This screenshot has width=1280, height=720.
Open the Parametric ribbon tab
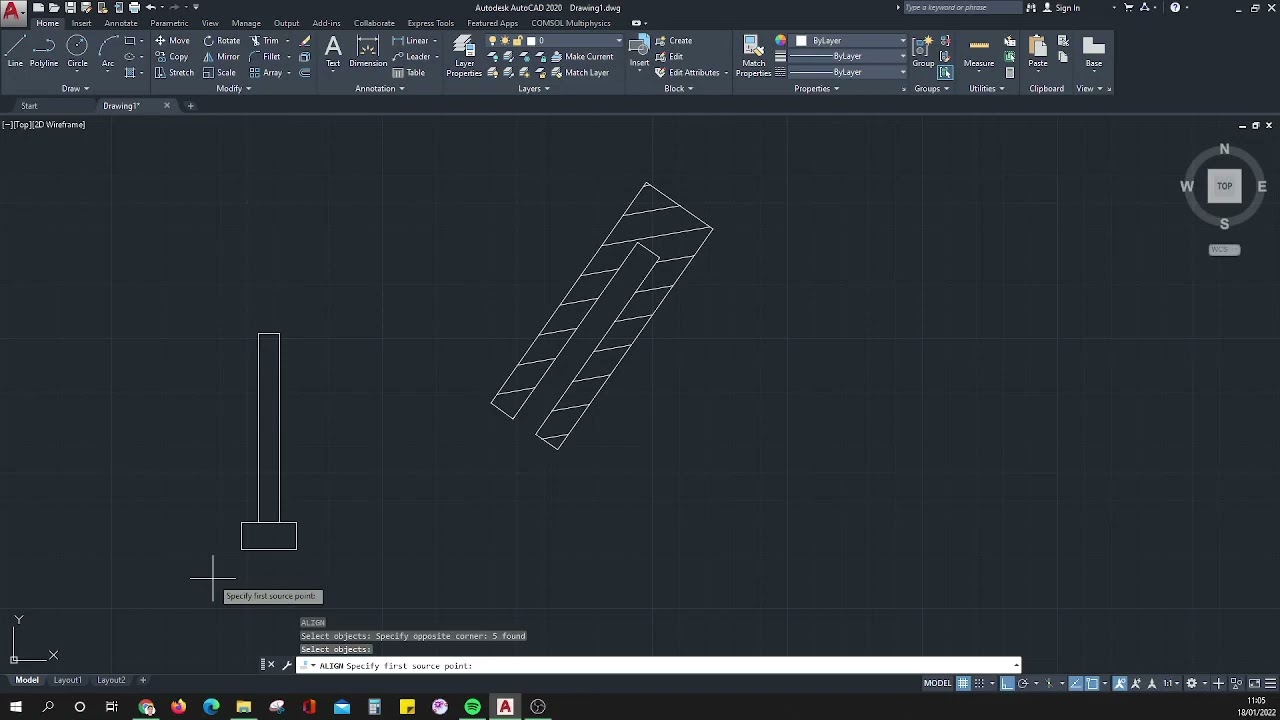(169, 23)
